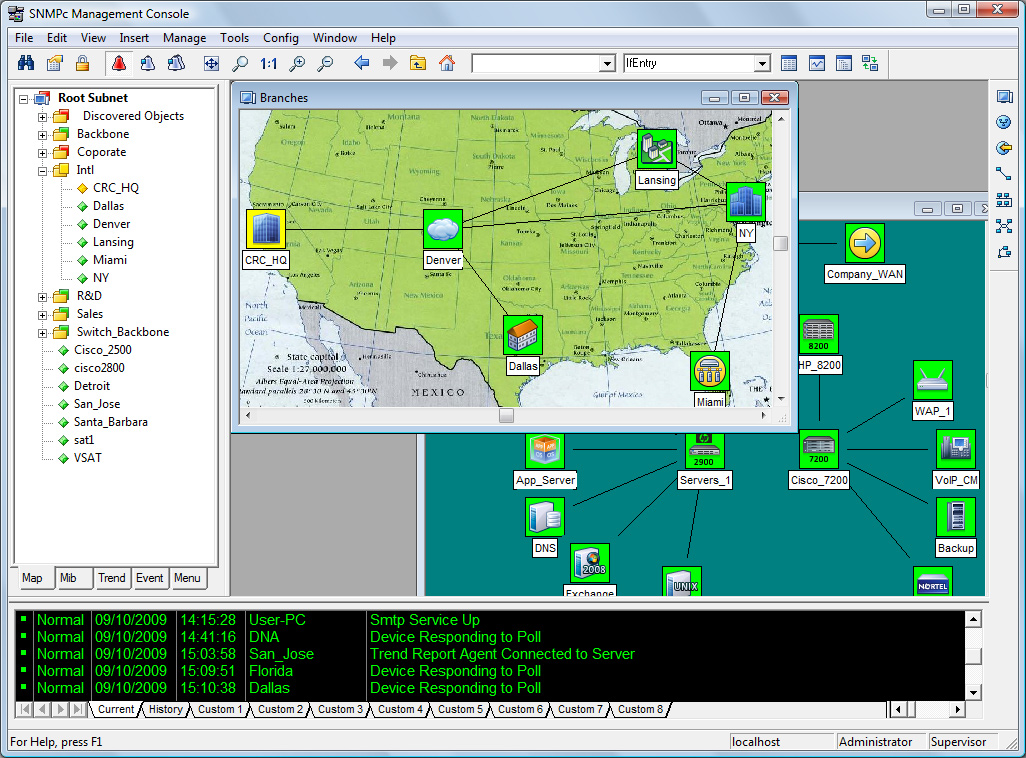Select the HP_8200 switch icon

coord(819,334)
